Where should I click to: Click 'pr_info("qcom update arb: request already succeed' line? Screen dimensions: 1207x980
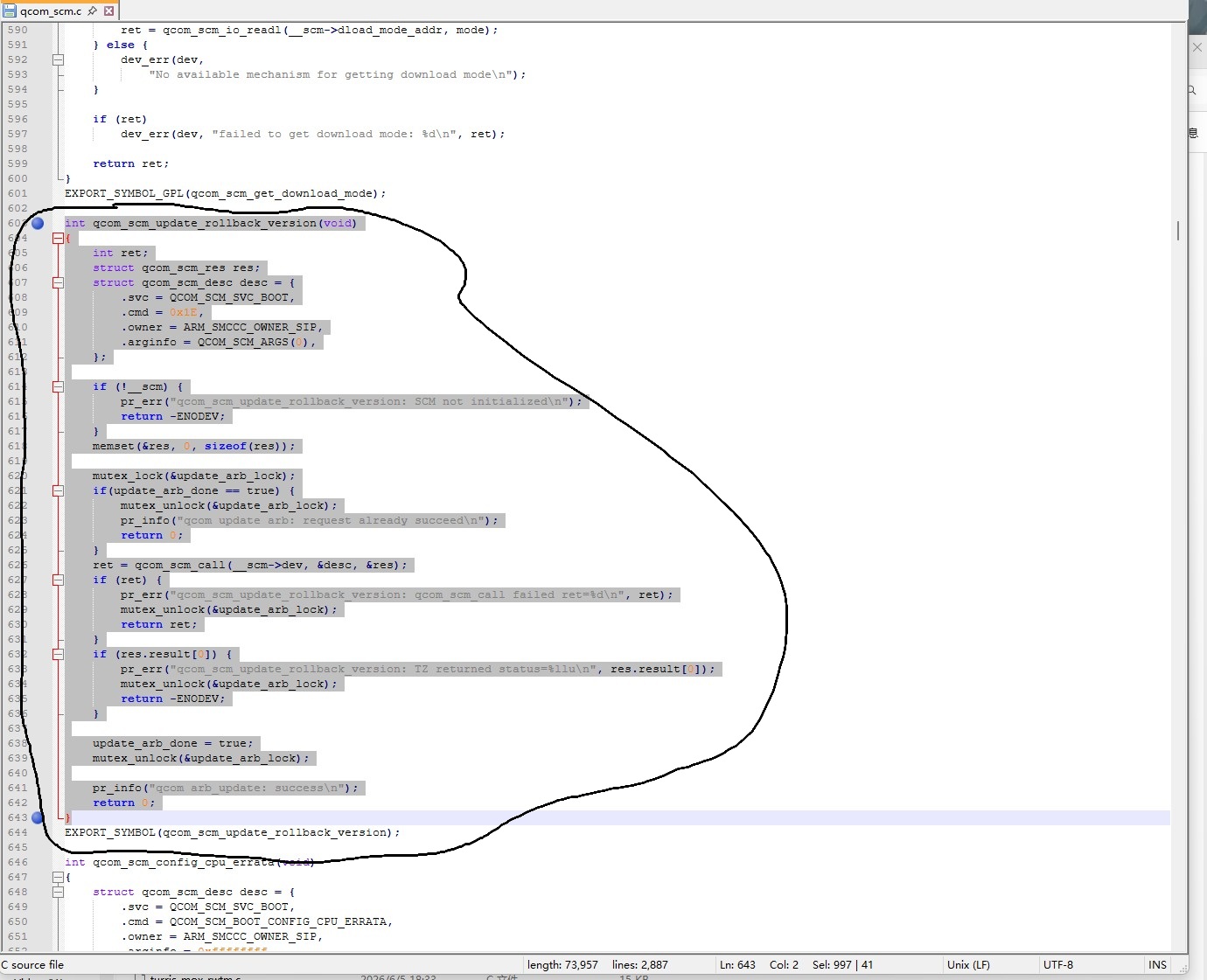pos(309,520)
